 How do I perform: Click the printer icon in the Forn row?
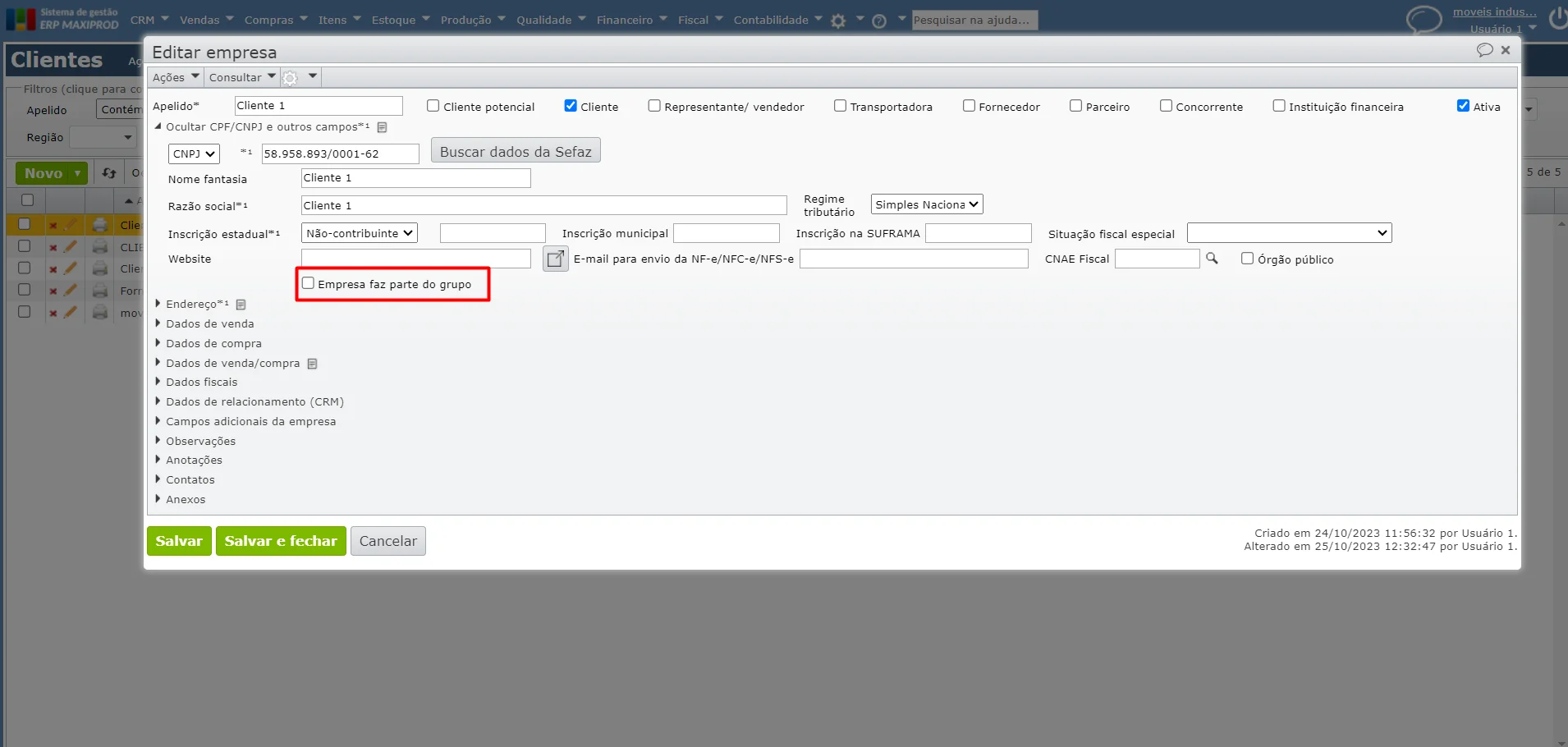click(100, 291)
